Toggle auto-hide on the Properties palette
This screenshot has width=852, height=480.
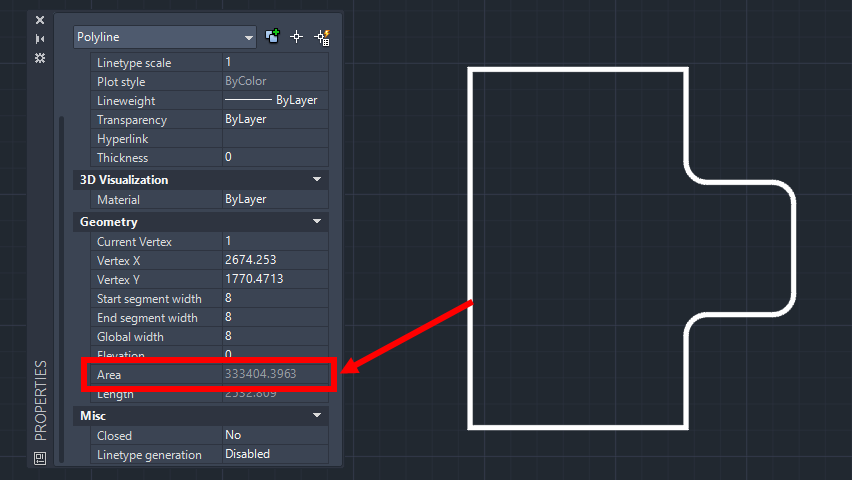40,39
